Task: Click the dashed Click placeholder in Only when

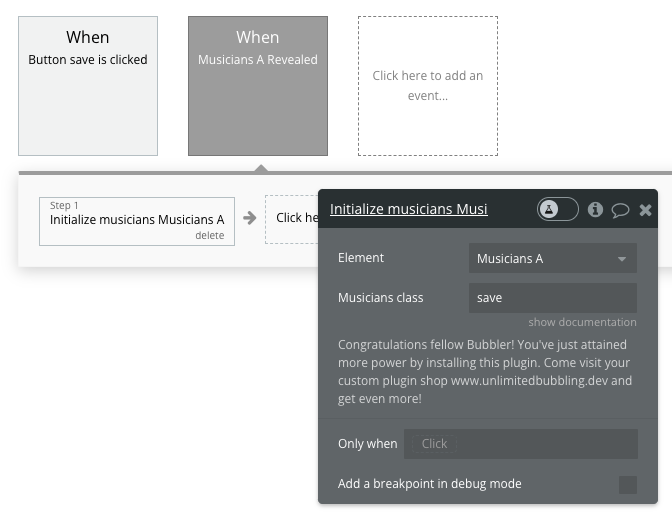Action: pos(434,444)
